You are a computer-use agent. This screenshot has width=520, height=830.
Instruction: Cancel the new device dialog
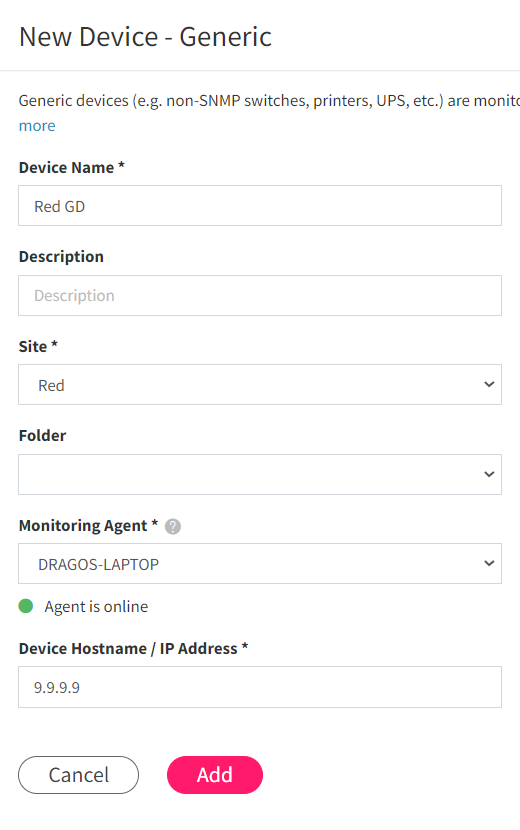coord(78,775)
